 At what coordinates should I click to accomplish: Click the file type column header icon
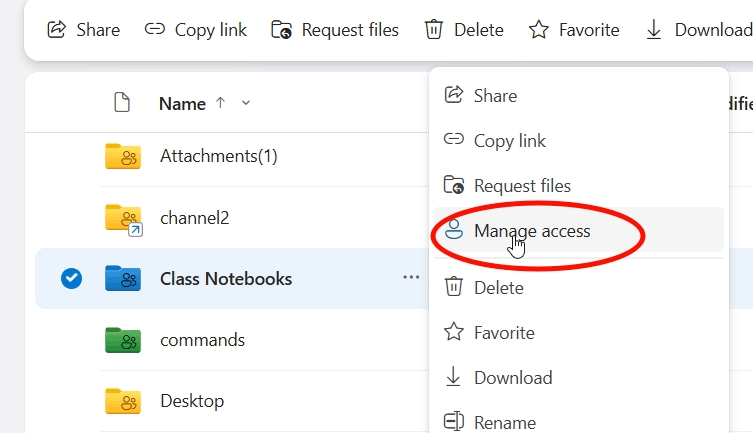[122, 102]
